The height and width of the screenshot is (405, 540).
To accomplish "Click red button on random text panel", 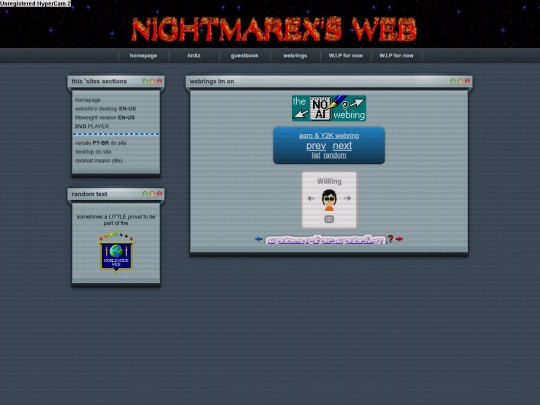I will tap(159, 194).
